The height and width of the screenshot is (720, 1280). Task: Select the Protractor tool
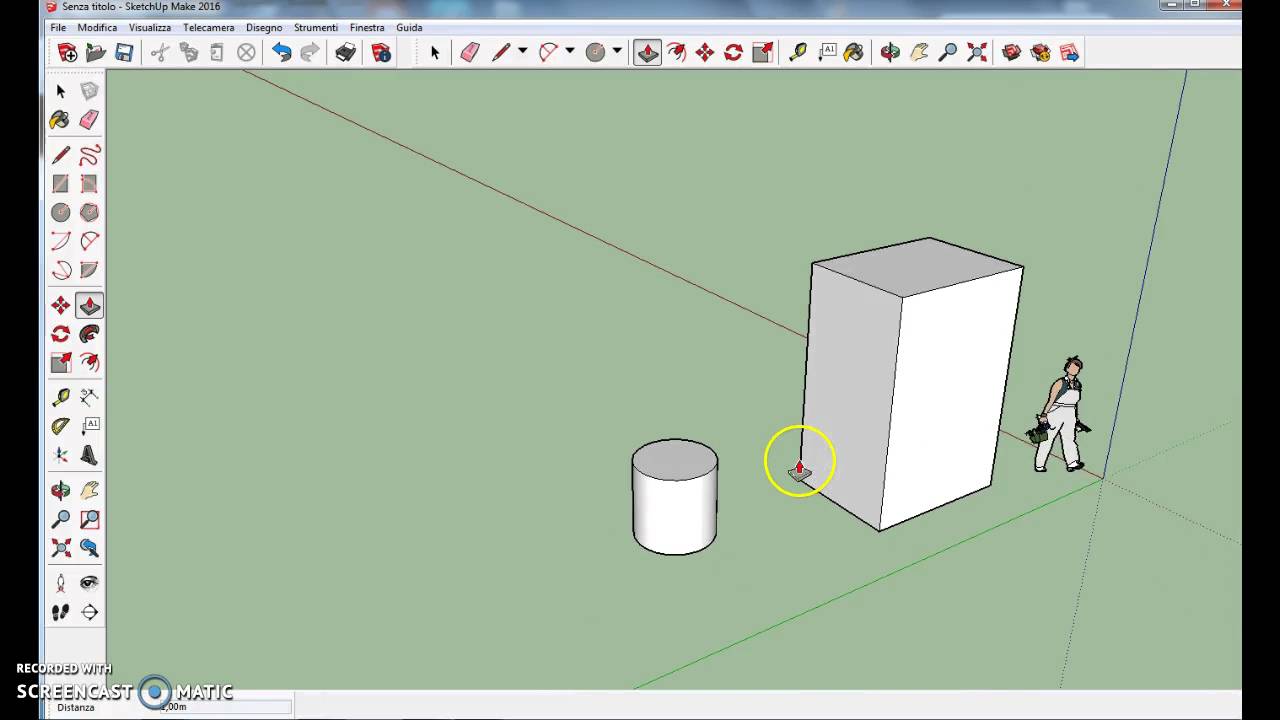click(61, 426)
